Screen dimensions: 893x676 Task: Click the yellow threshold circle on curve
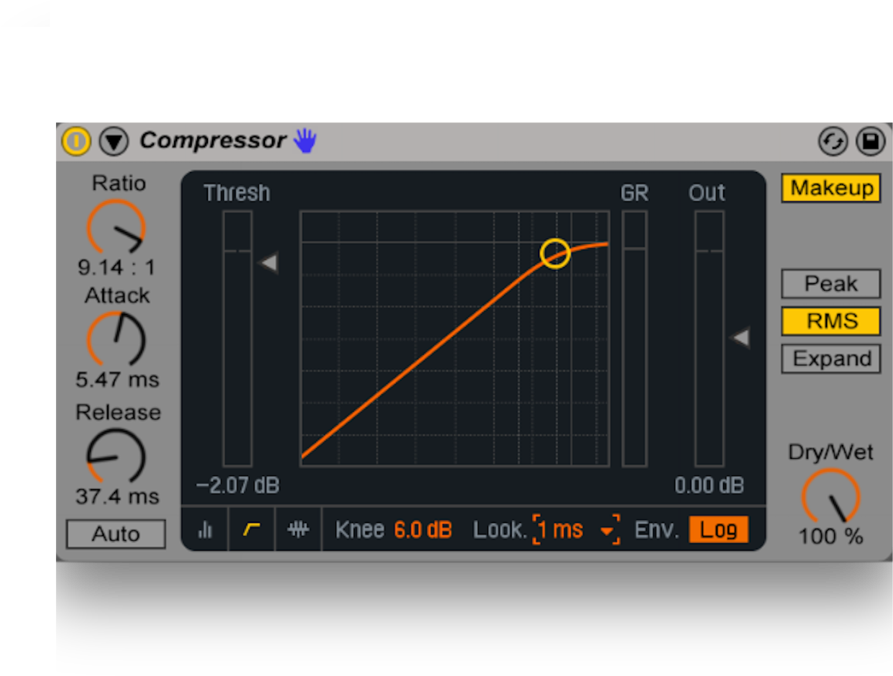click(555, 253)
